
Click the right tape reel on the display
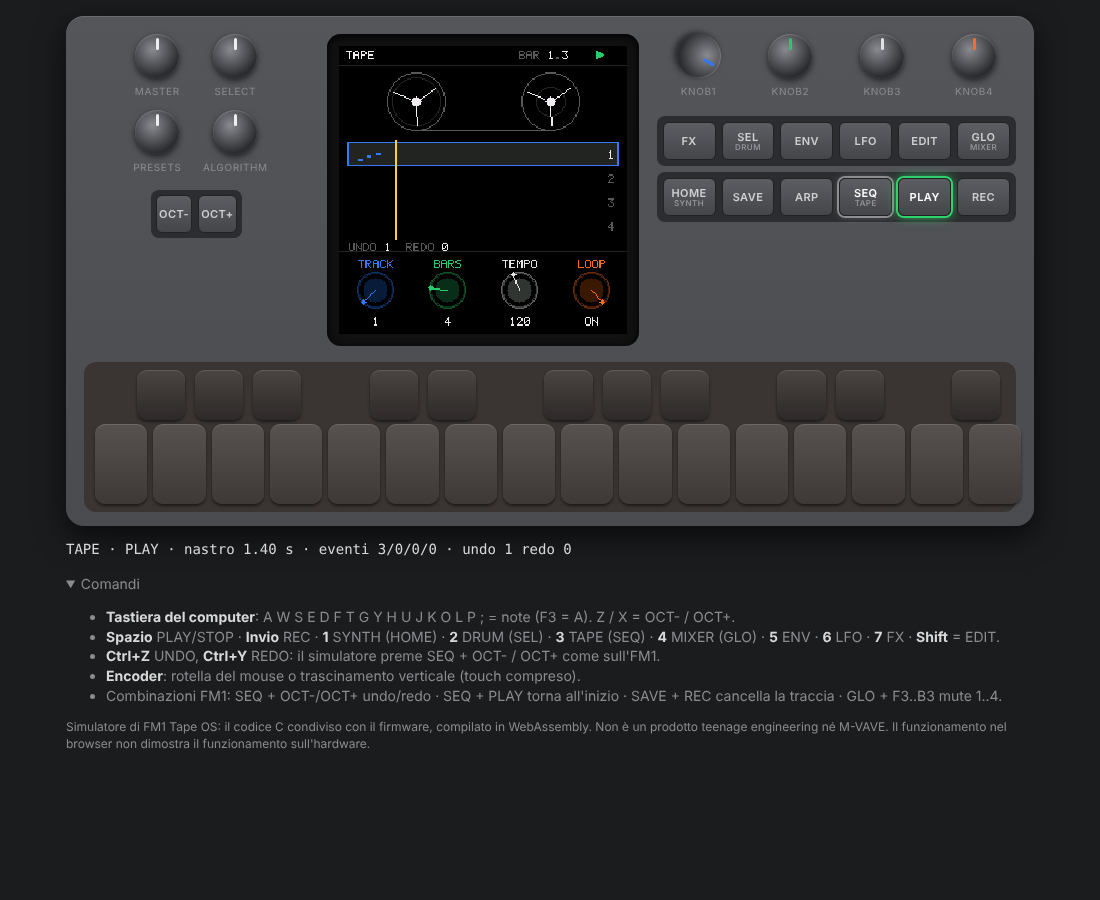point(551,102)
